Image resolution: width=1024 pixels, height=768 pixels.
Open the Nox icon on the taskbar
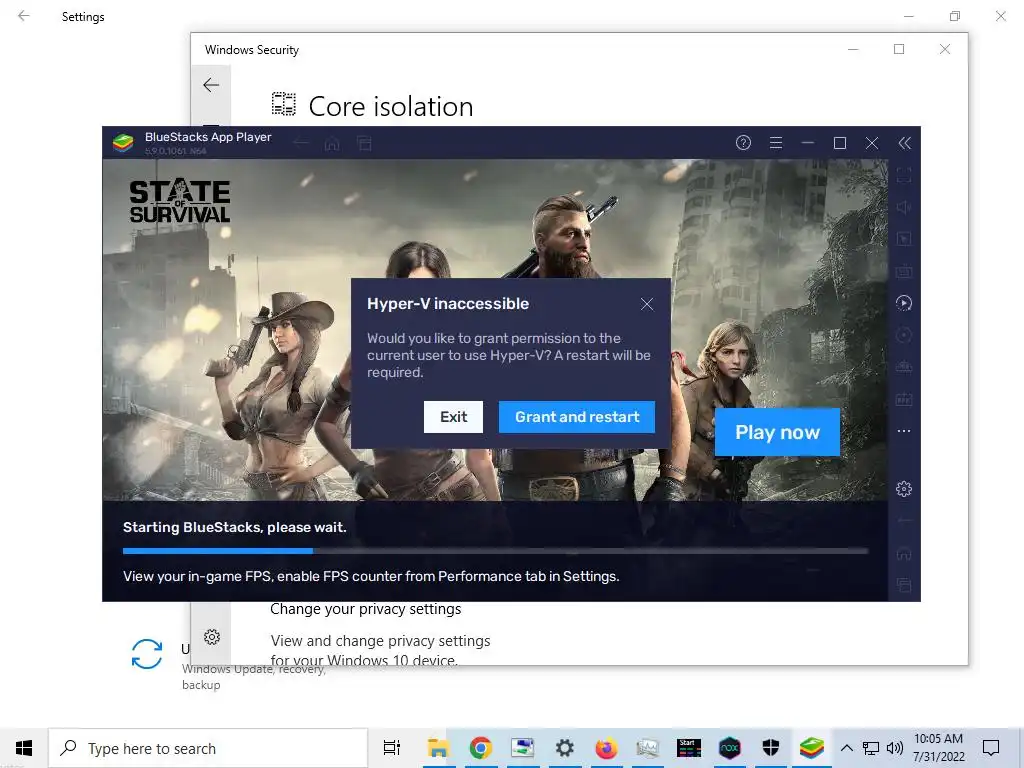(x=729, y=748)
